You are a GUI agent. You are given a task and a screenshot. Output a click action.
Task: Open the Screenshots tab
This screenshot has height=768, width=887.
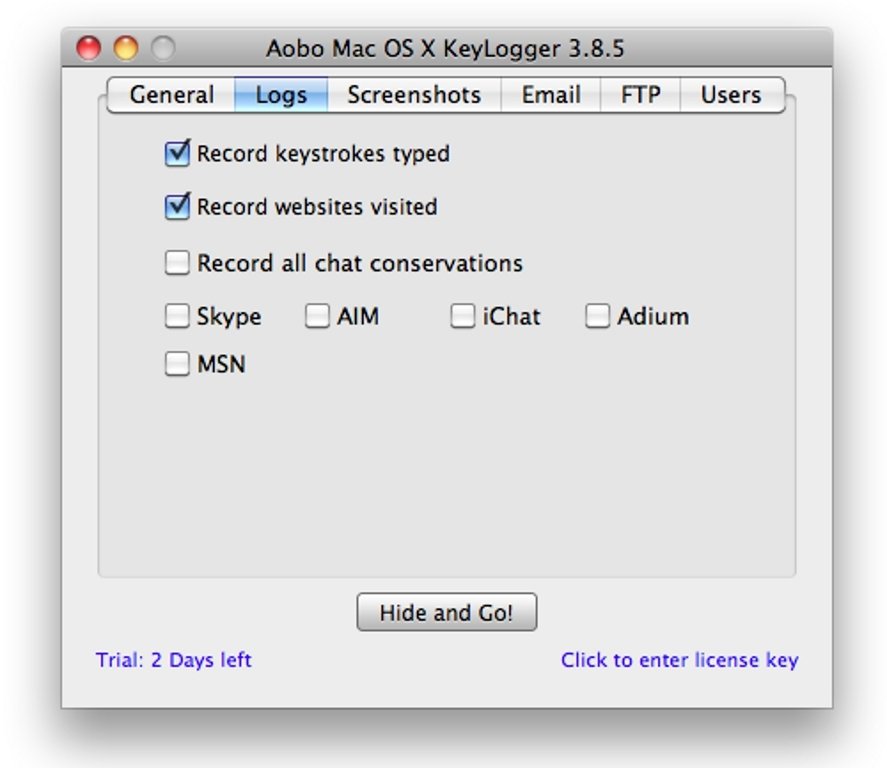[414, 95]
